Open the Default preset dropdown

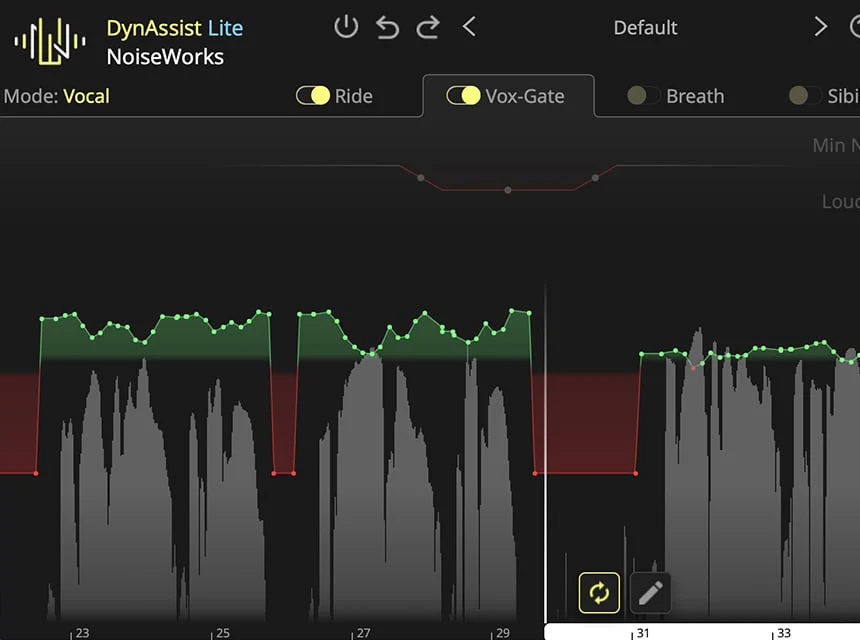click(645, 28)
